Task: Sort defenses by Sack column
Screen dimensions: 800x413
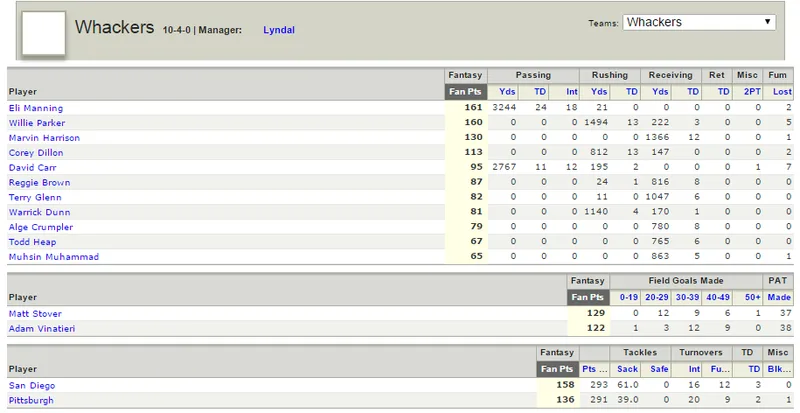Action: click(x=627, y=369)
